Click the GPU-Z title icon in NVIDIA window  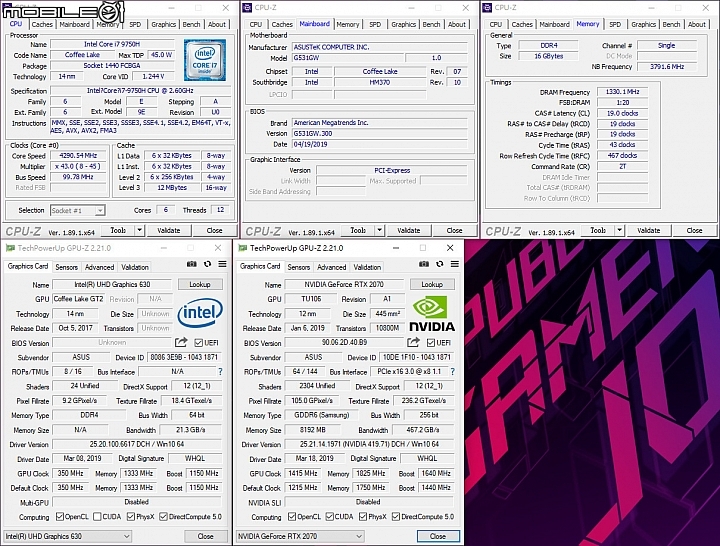pyautogui.click(x=243, y=248)
